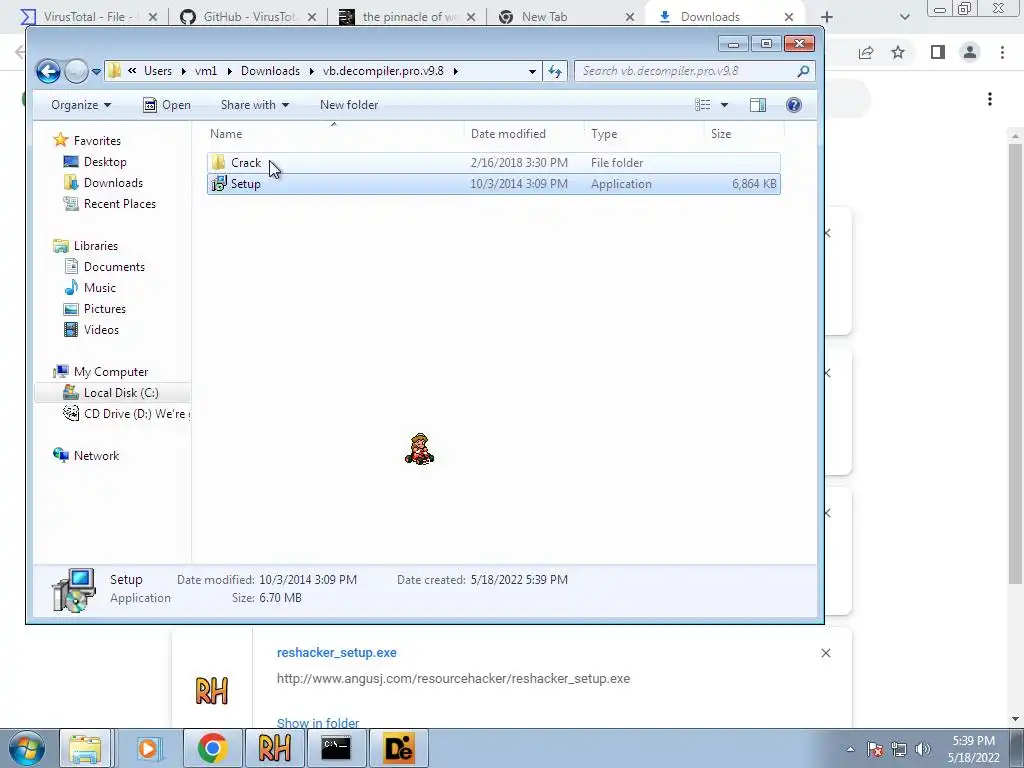Select My Computer in the tree
Screen dimensions: 1024x768
click(110, 372)
